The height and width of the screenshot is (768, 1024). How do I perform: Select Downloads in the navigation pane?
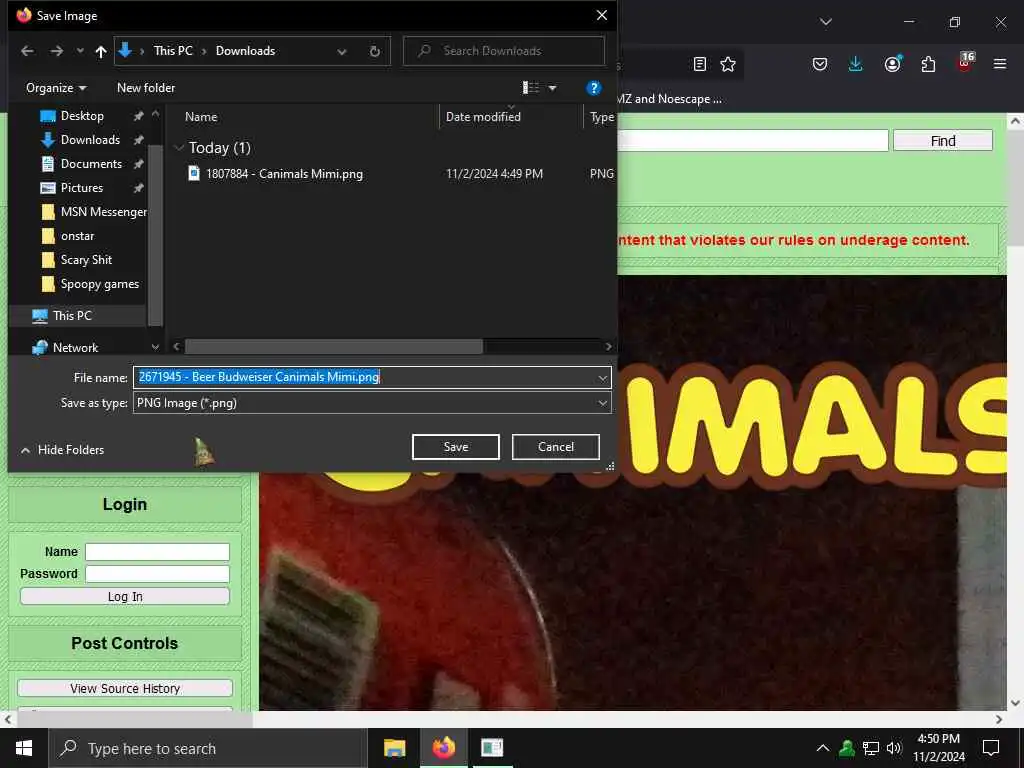click(90, 140)
